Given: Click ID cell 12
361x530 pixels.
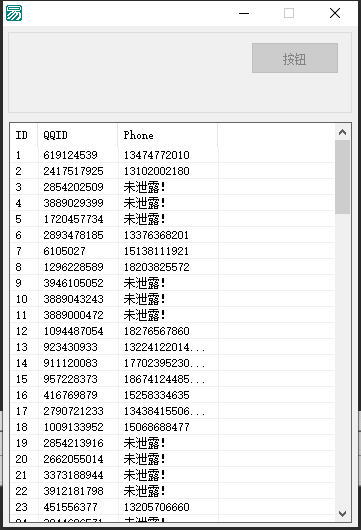Looking at the screenshot, I should (22, 331).
